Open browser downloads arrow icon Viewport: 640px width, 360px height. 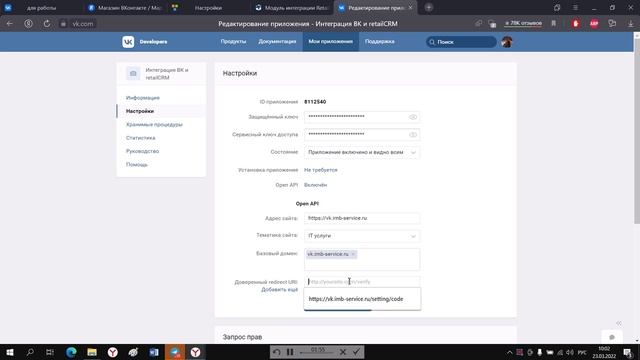click(631, 24)
